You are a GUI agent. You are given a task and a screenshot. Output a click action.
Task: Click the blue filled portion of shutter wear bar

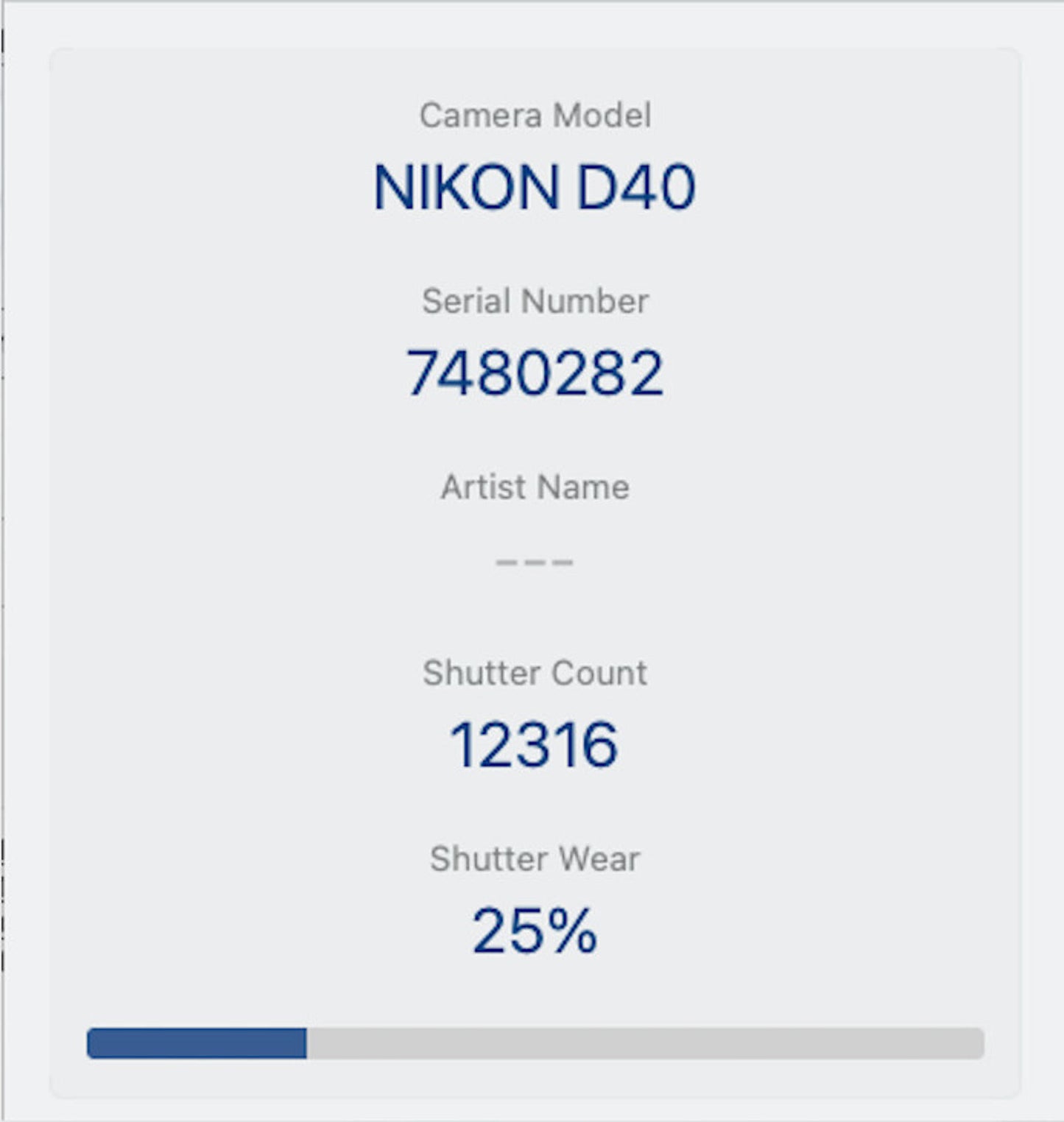coord(197,1043)
